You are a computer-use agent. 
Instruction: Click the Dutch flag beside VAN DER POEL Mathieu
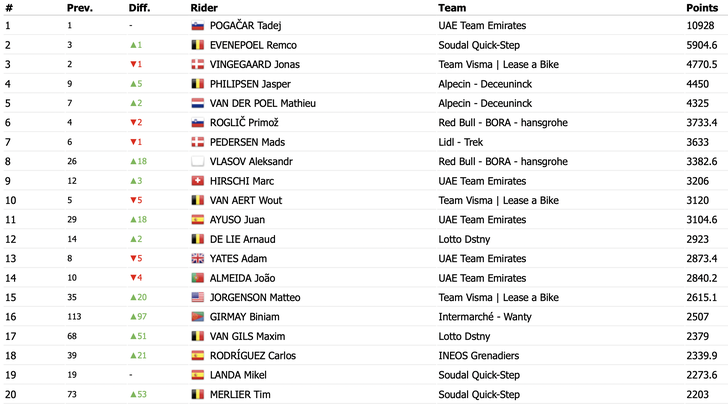click(x=198, y=104)
